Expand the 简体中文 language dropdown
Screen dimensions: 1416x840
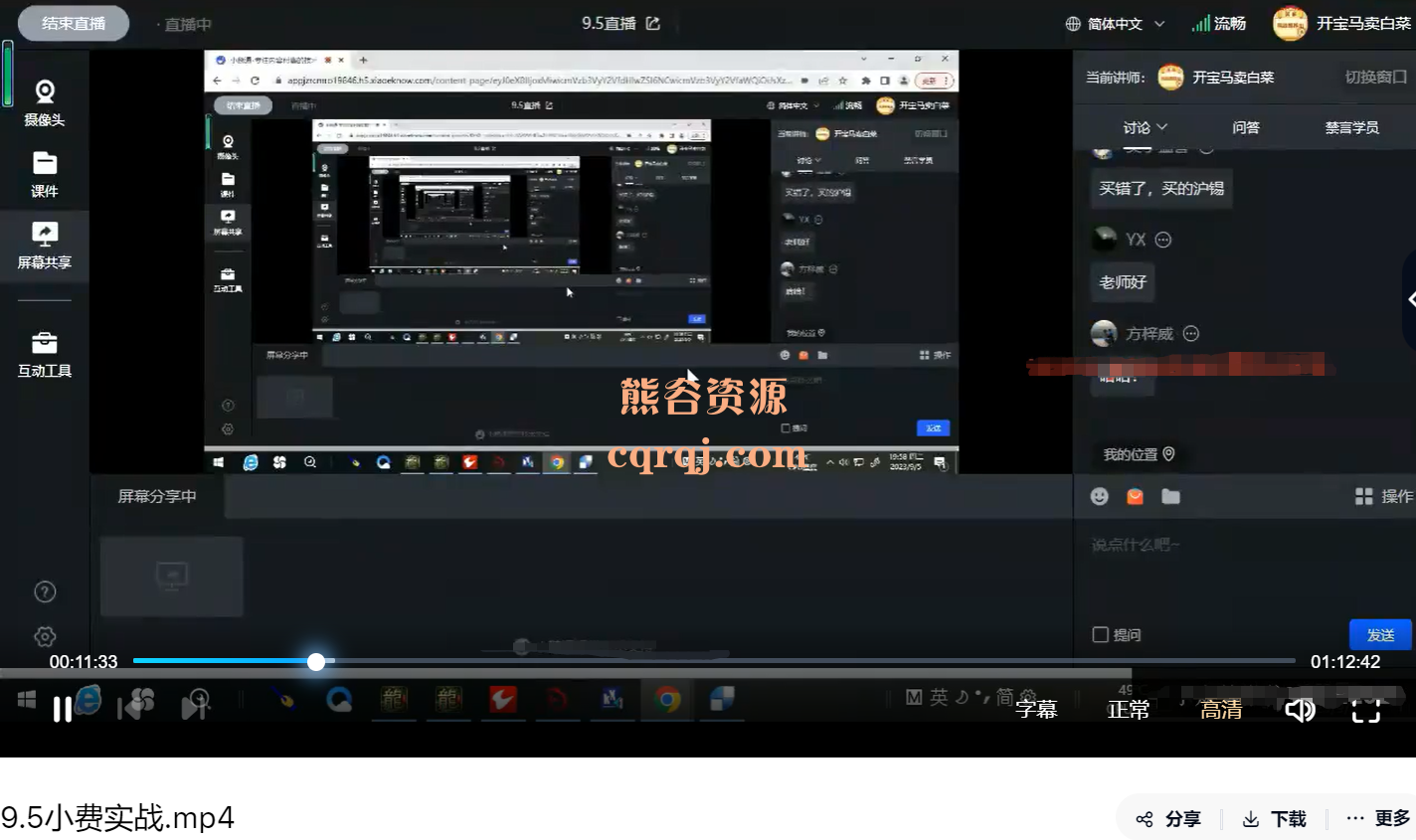pyautogui.click(x=1115, y=24)
